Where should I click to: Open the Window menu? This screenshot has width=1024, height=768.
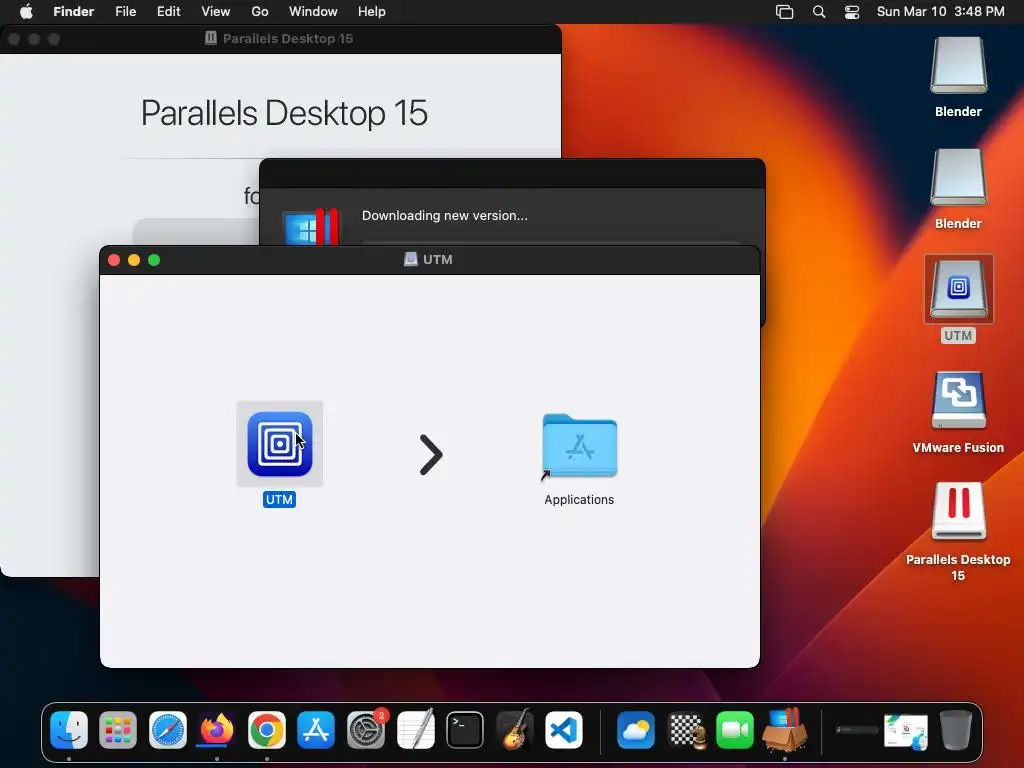(313, 12)
